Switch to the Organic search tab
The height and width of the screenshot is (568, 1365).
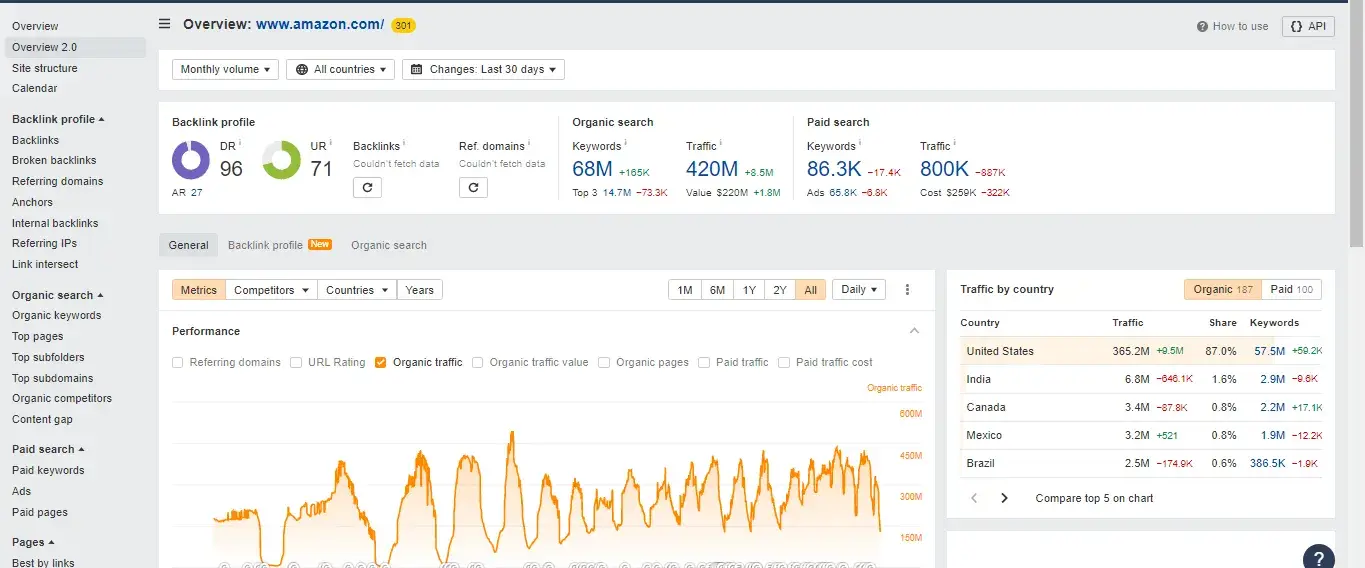(x=389, y=245)
